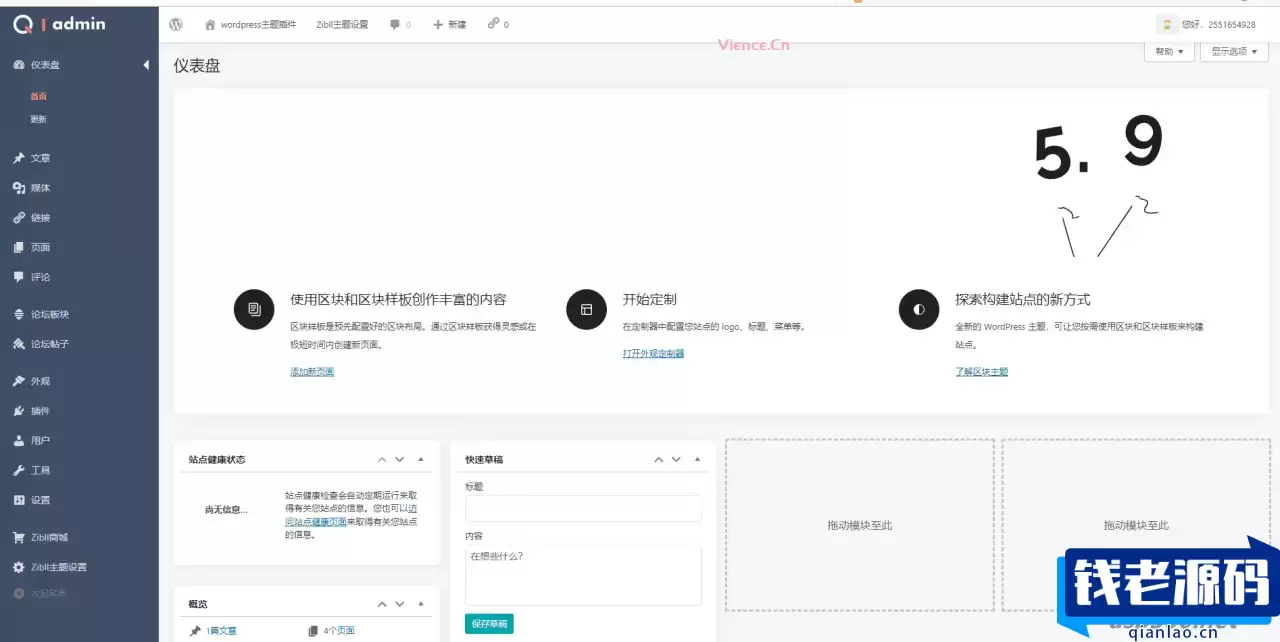
Task: Move 站点健康状态 widget down
Action: click(x=400, y=459)
